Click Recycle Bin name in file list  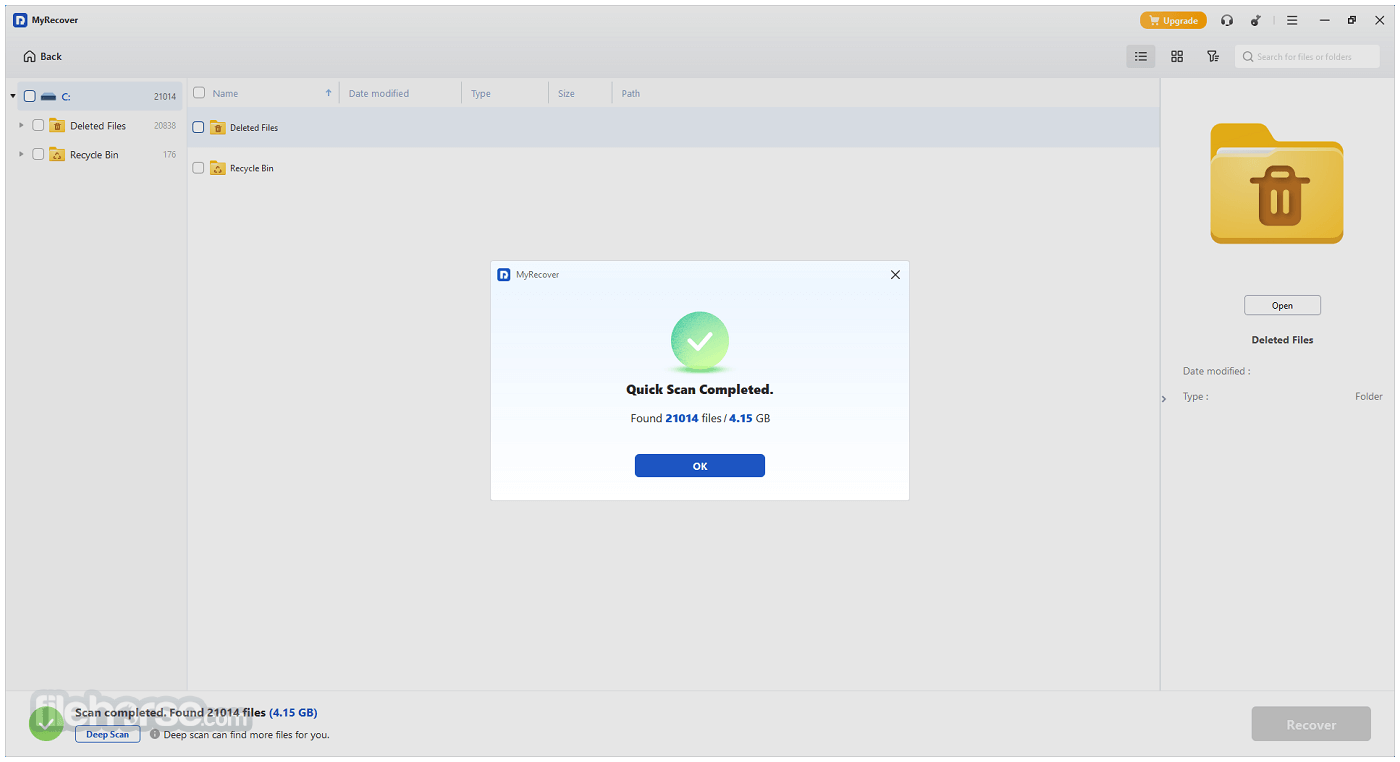click(x=252, y=169)
